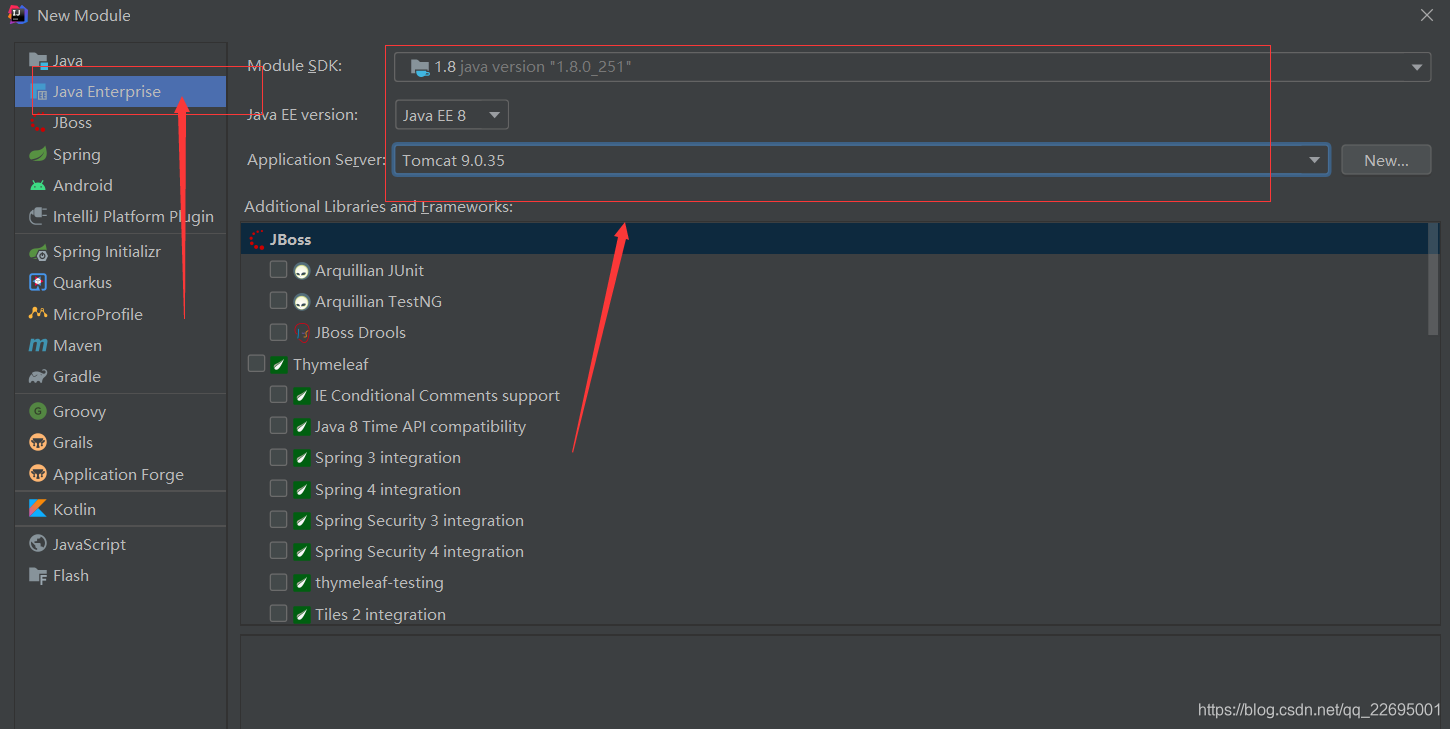Screen dimensions: 1450x729
Task: Enable Spring Security 3 integration checkbox
Action: [279, 520]
